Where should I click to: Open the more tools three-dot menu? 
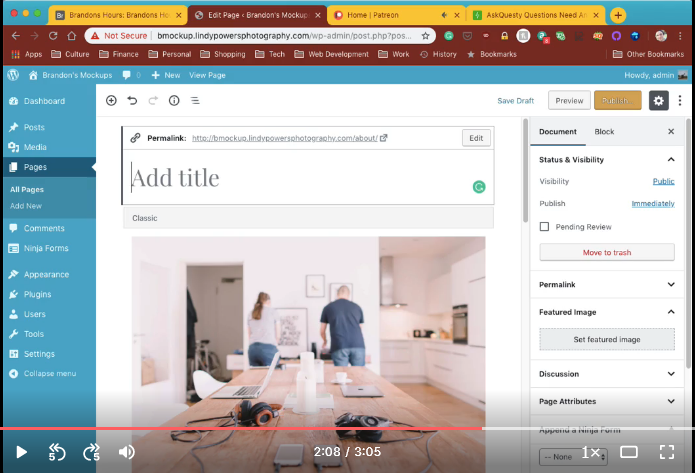[x=680, y=101]
